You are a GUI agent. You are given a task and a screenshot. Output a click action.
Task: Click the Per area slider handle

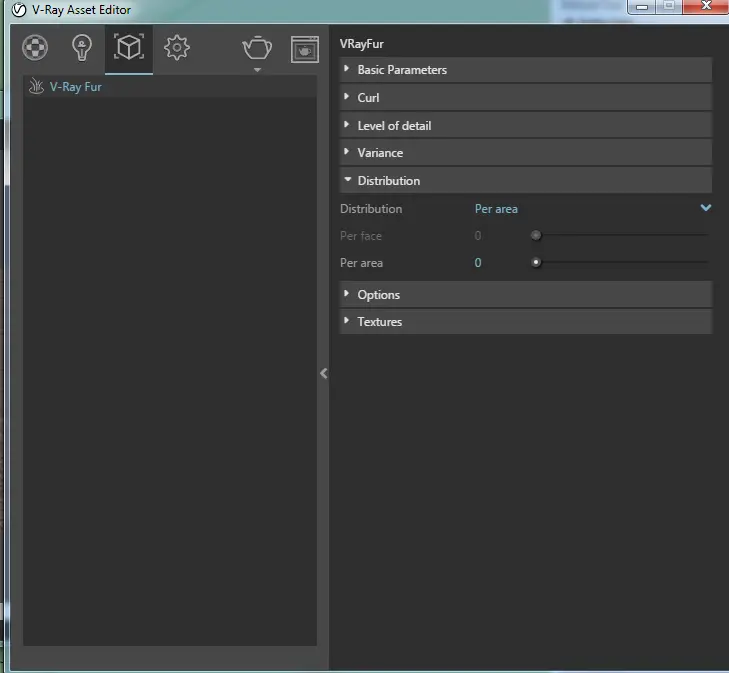point(536,263)
